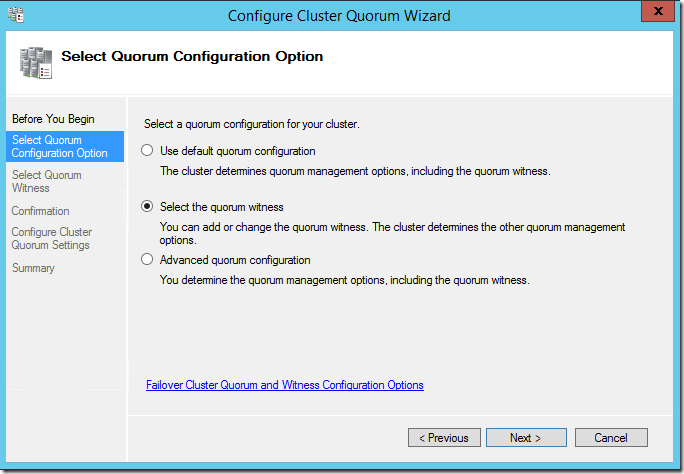The height and width of the screenshot is (474, 684).
Task: Click the wizard icon in the title bar
Action: (x=16, y=14)
